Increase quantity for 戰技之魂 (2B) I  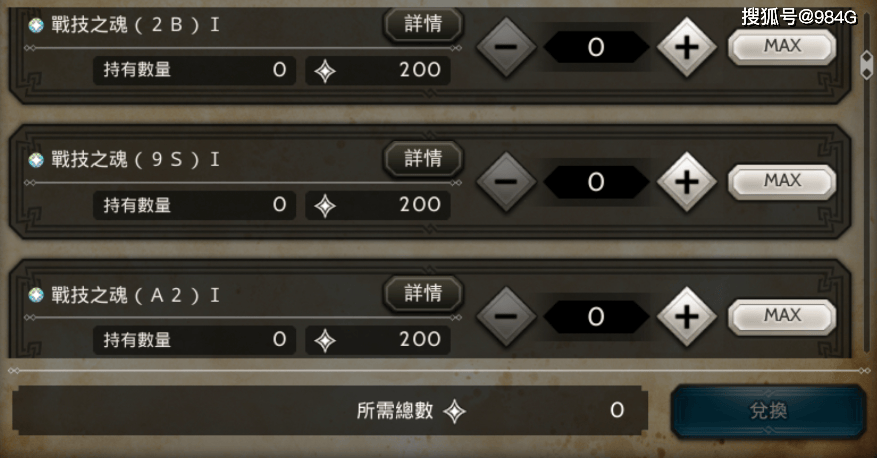[x=687, y=47]
